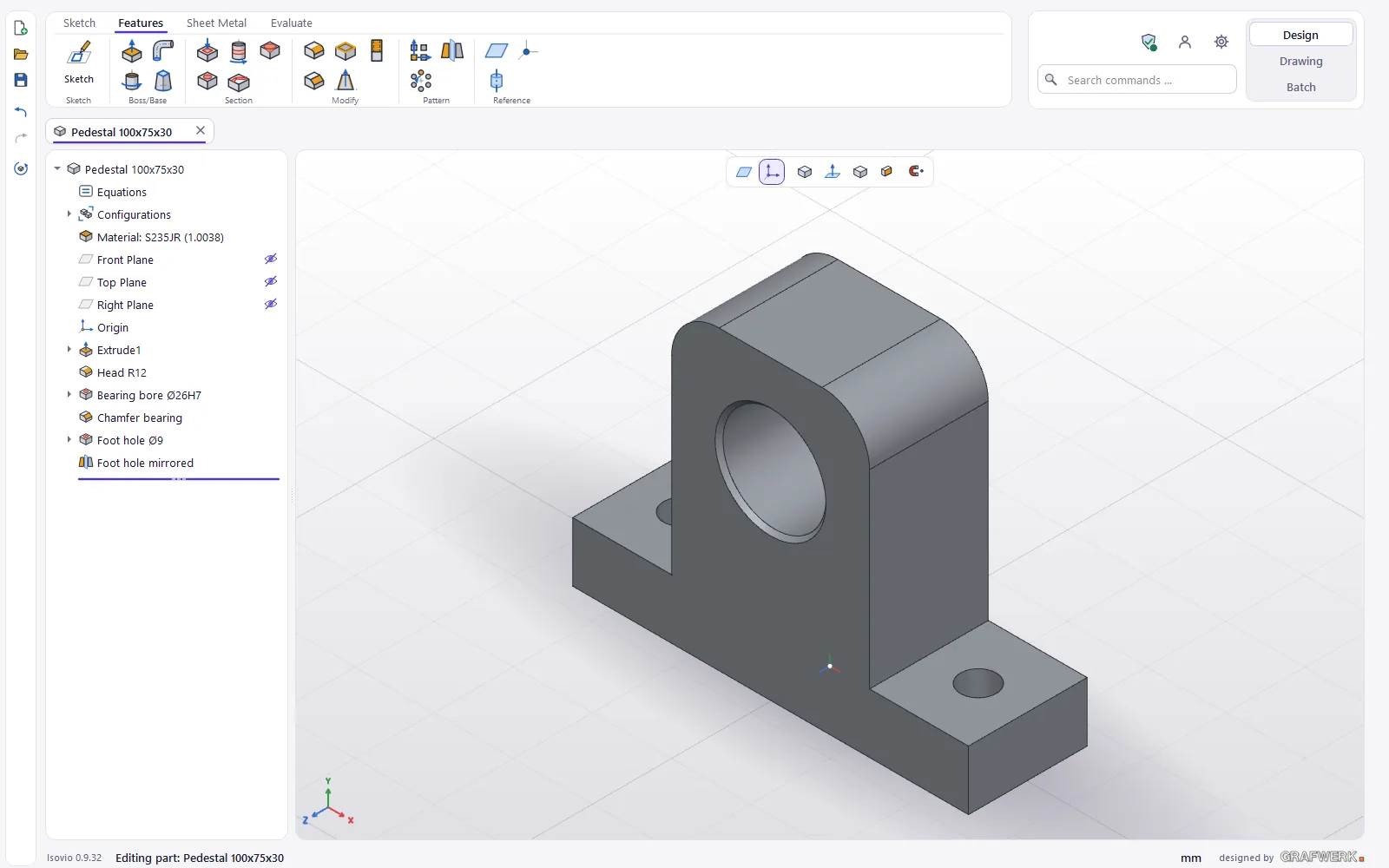Select the Chamfer modify tool
1389x868 pixels.
(x=314, y=82)
